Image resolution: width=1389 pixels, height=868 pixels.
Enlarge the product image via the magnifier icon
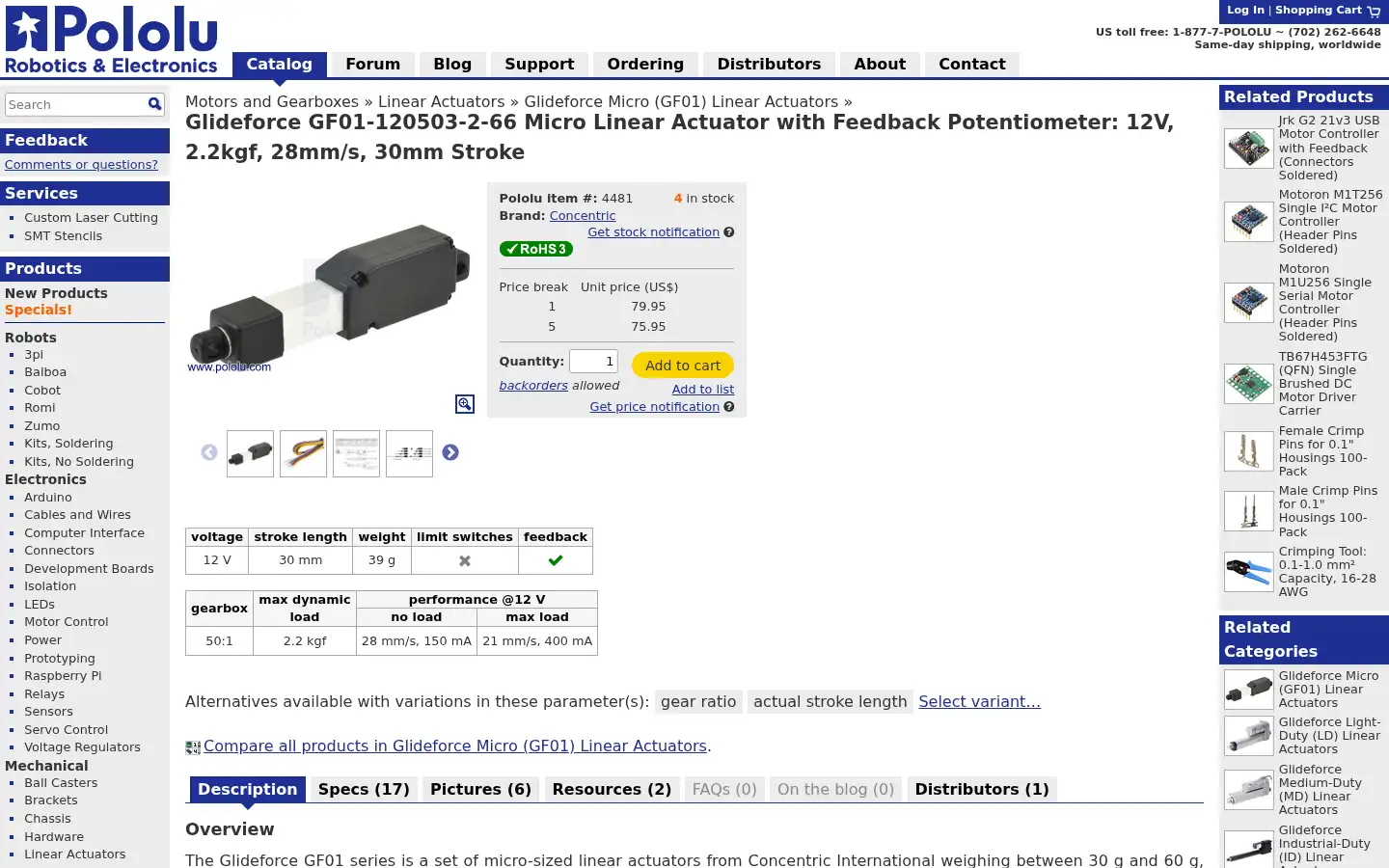[x=465, y=404]
